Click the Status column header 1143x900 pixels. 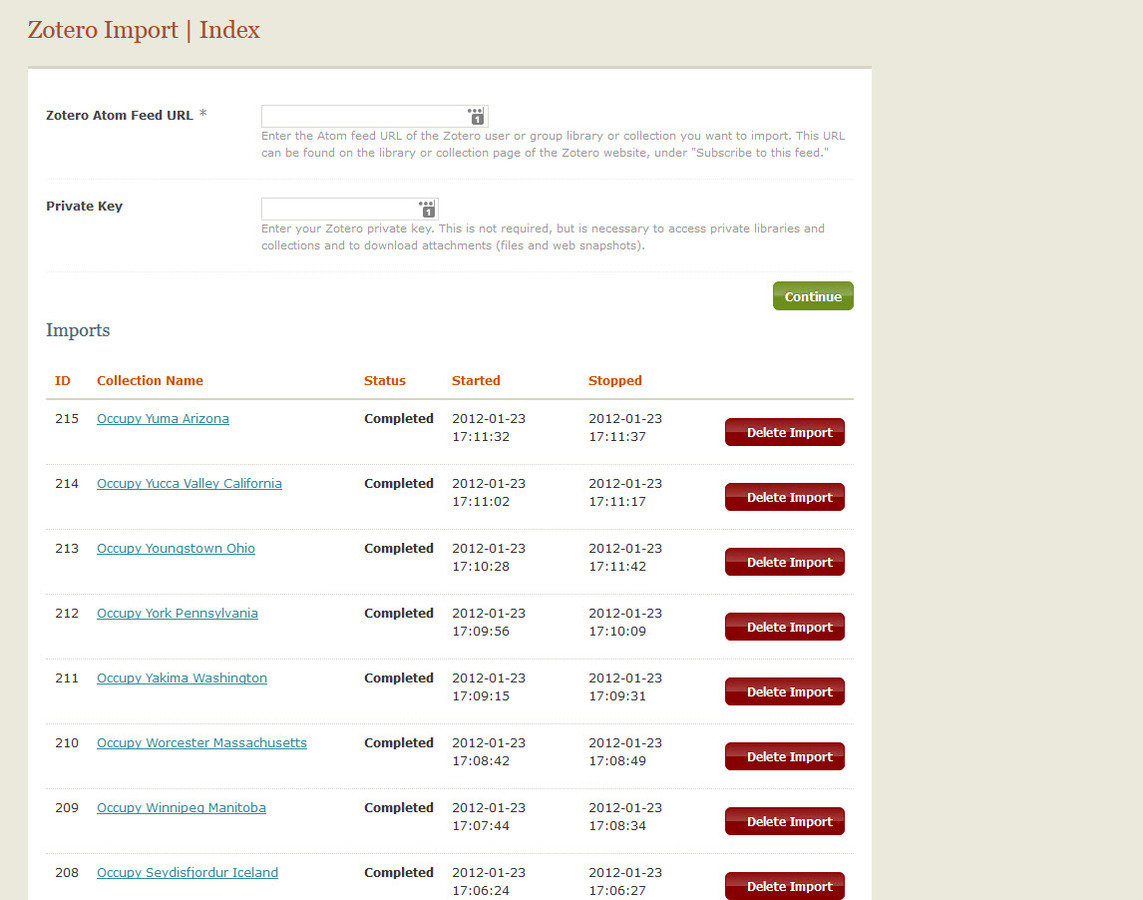pyautogui.click(x=385, y=380)
